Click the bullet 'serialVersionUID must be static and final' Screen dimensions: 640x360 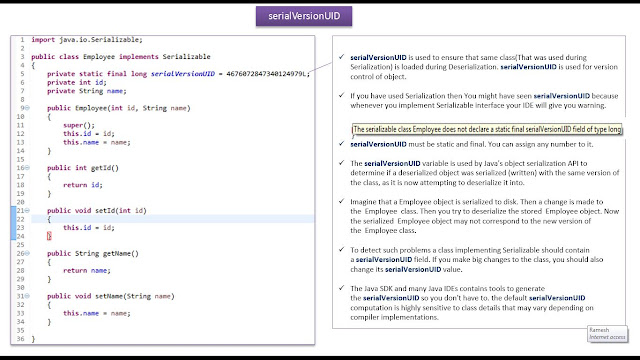[472, 144]
